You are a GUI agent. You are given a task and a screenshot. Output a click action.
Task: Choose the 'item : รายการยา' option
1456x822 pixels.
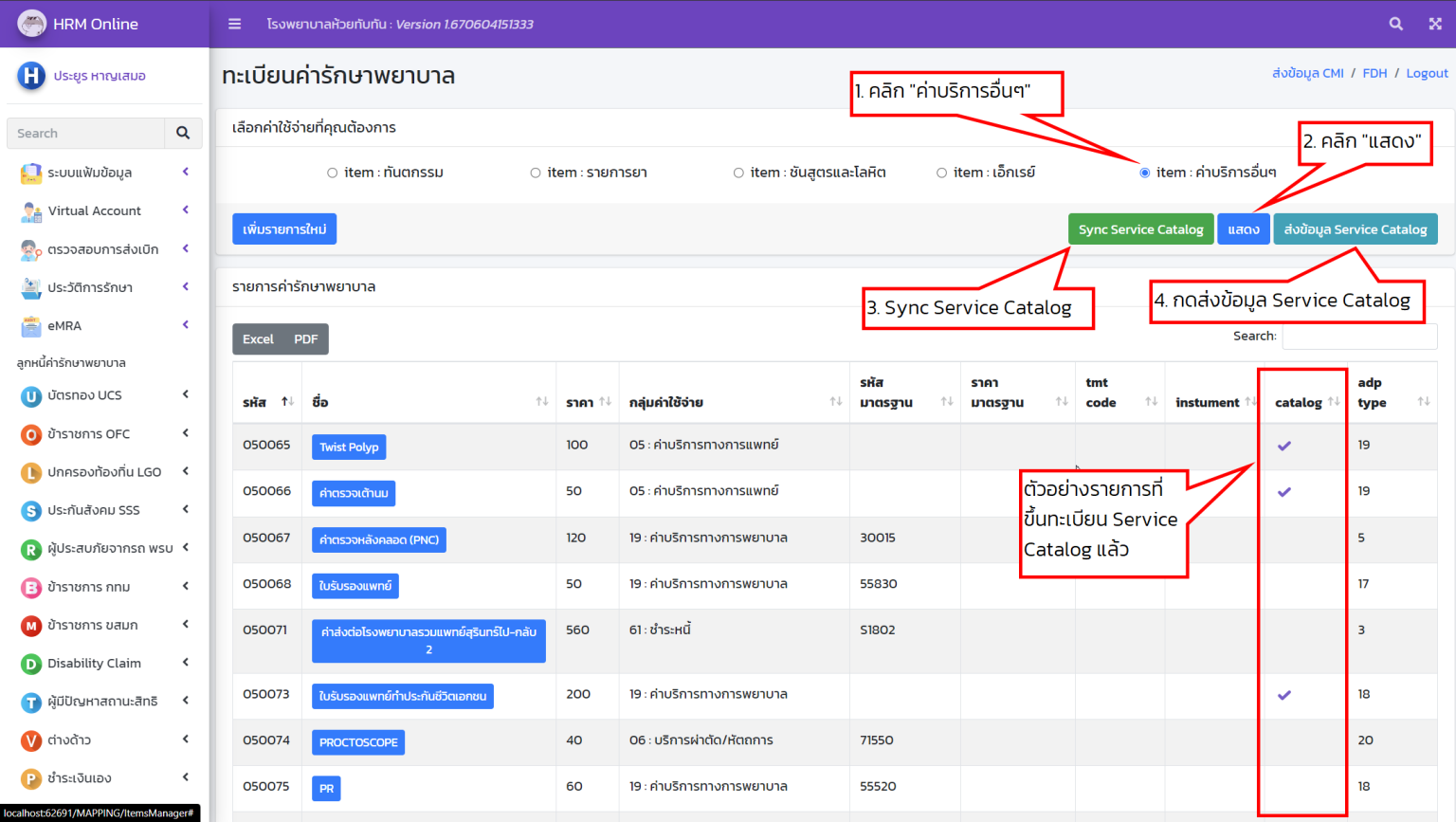pos(534,172)
